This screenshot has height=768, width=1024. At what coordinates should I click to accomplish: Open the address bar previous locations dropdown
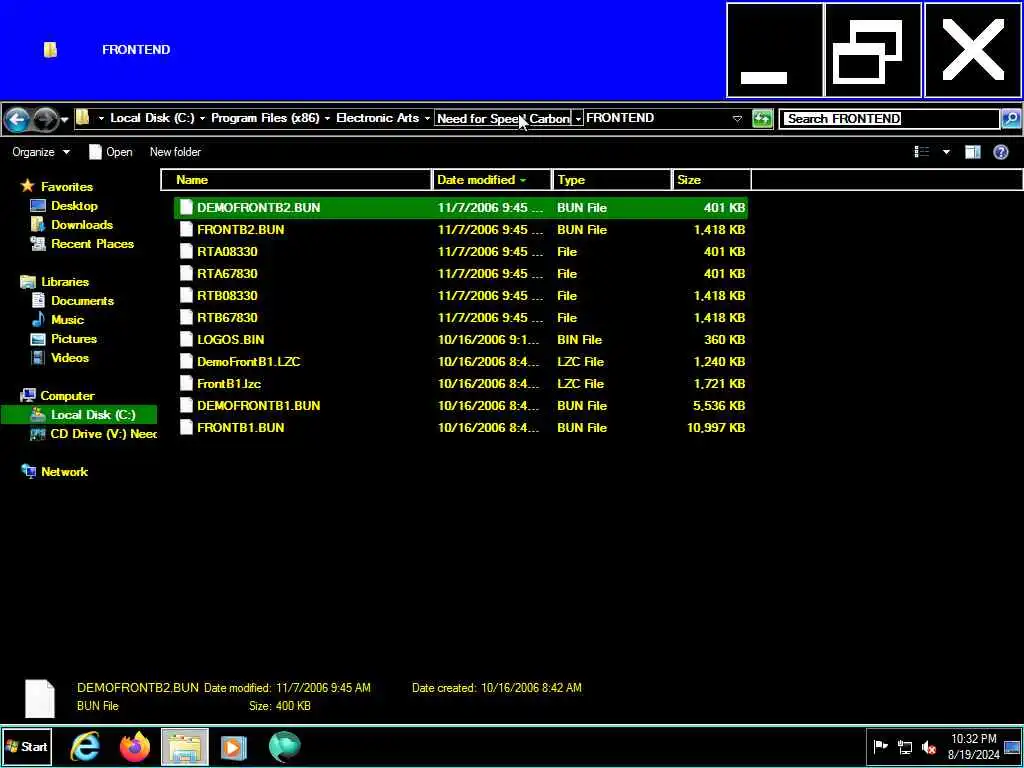pyautogui.click(x=737, y=119)
